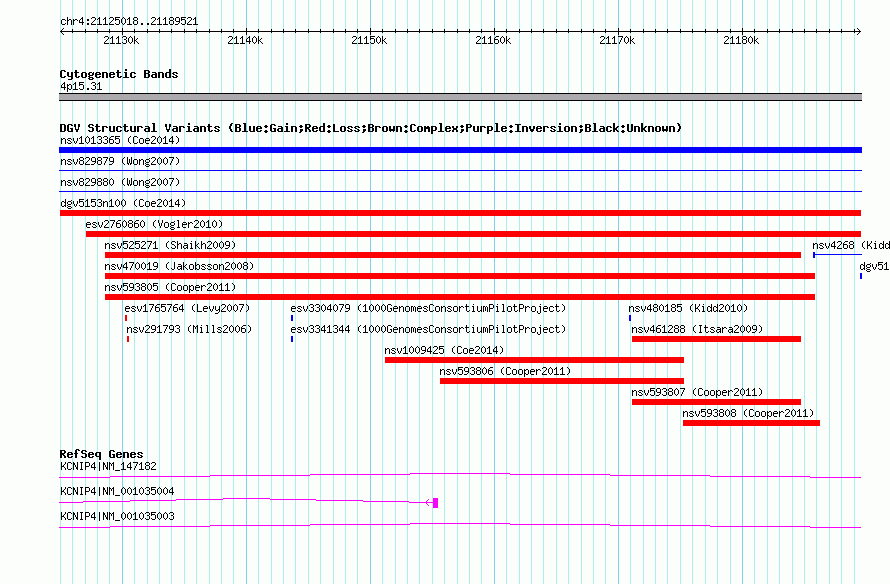Image resolution: width=890 pixels, height=584 pixels.
Task: Click the small esv1765764 (Levy2007) red marker
Action: (x=126, y=318)
